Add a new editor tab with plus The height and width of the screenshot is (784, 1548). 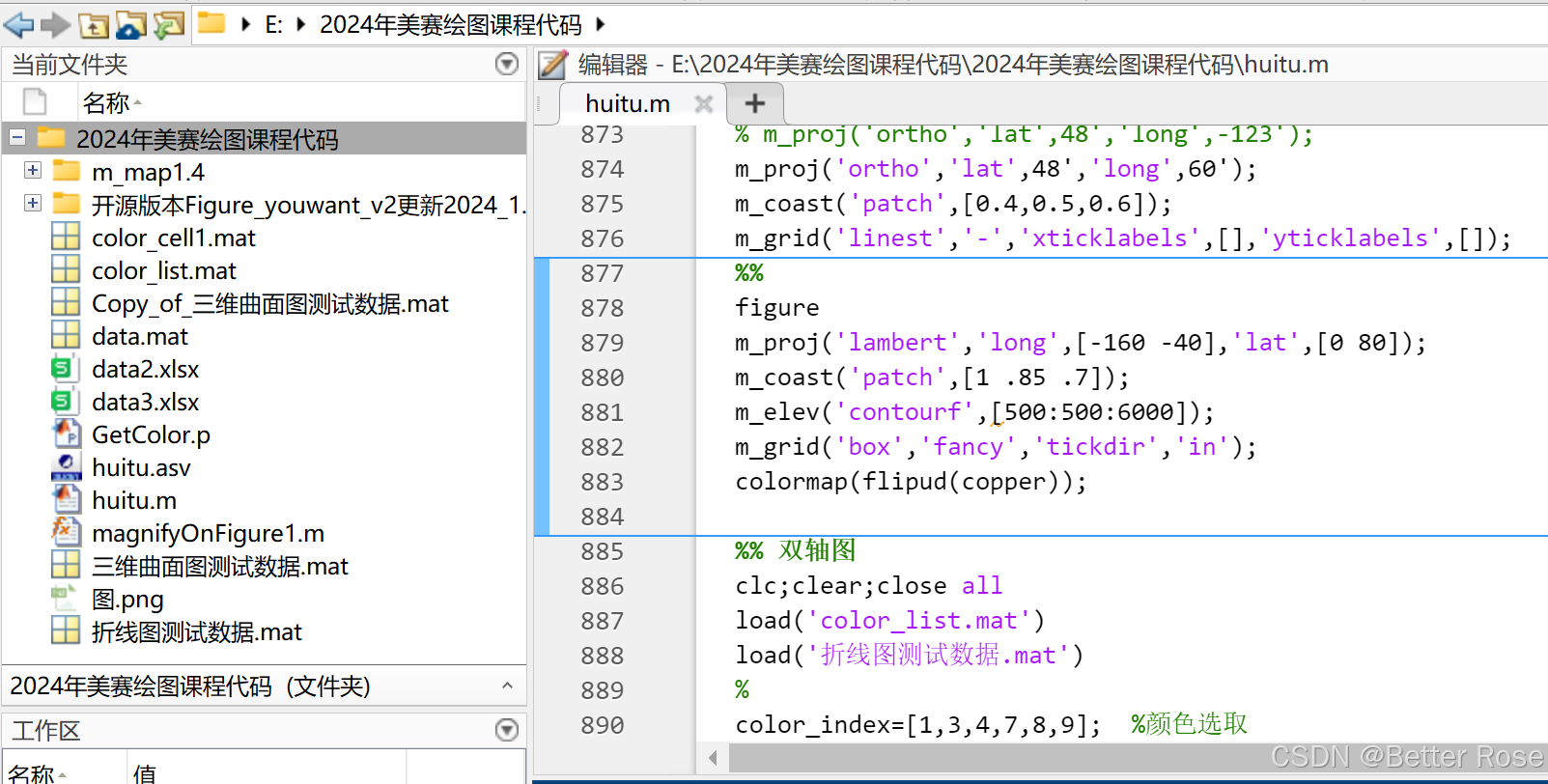pos(755,103)
